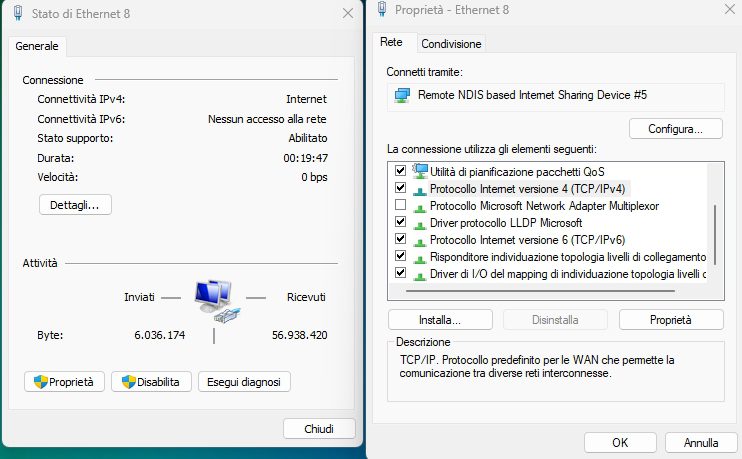The width and height of the screenshot is (742, 459).
Task: Open the Configura... button
Action: 676,129
